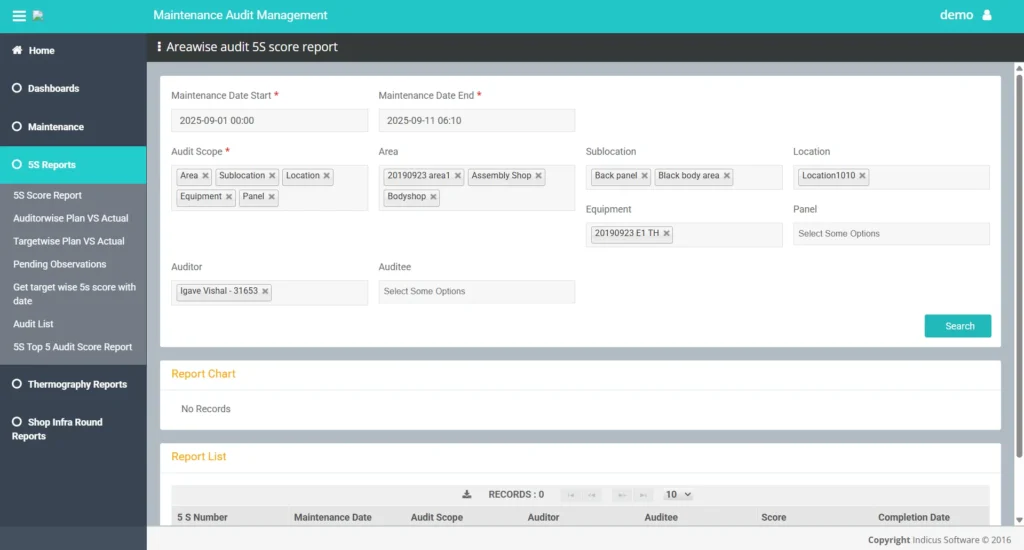Remove the Location1010 tag
1024x550 pixels.
point(863,176)
